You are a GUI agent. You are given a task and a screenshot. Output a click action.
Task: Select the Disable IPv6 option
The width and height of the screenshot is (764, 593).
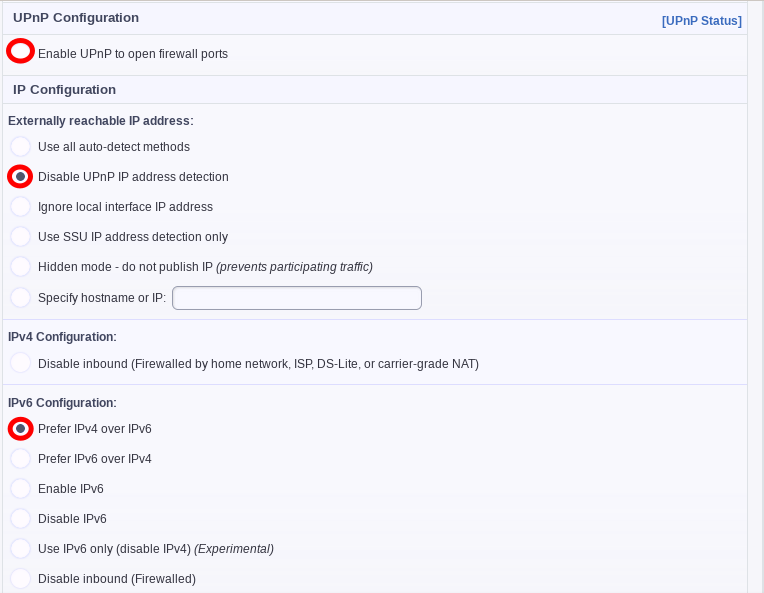pyautogui.click(x=20, y=519)
